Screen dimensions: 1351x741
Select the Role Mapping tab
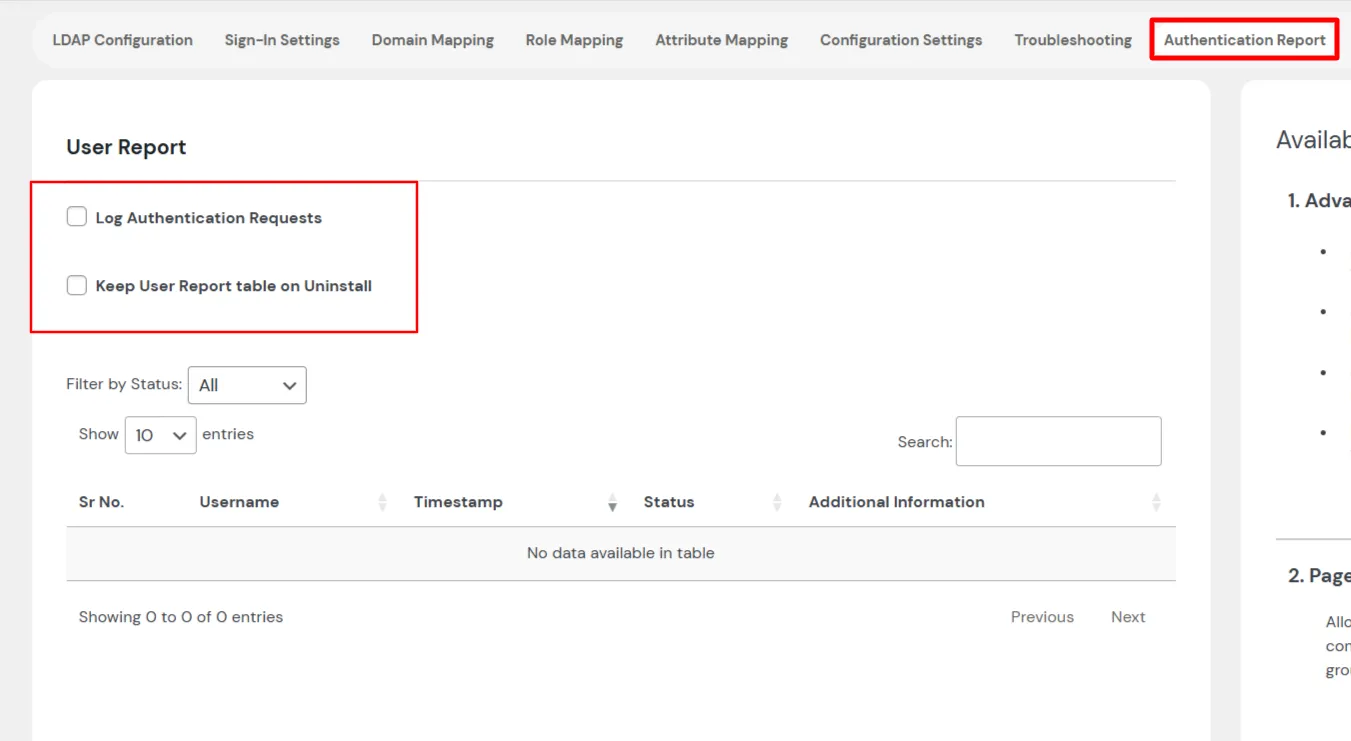point(574,40)
